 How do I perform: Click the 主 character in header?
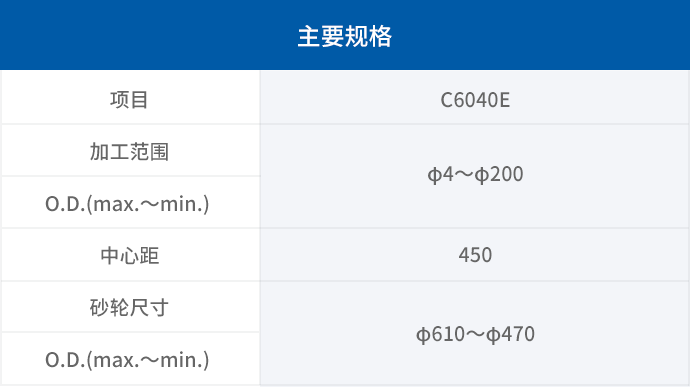(x=309, y=36)
